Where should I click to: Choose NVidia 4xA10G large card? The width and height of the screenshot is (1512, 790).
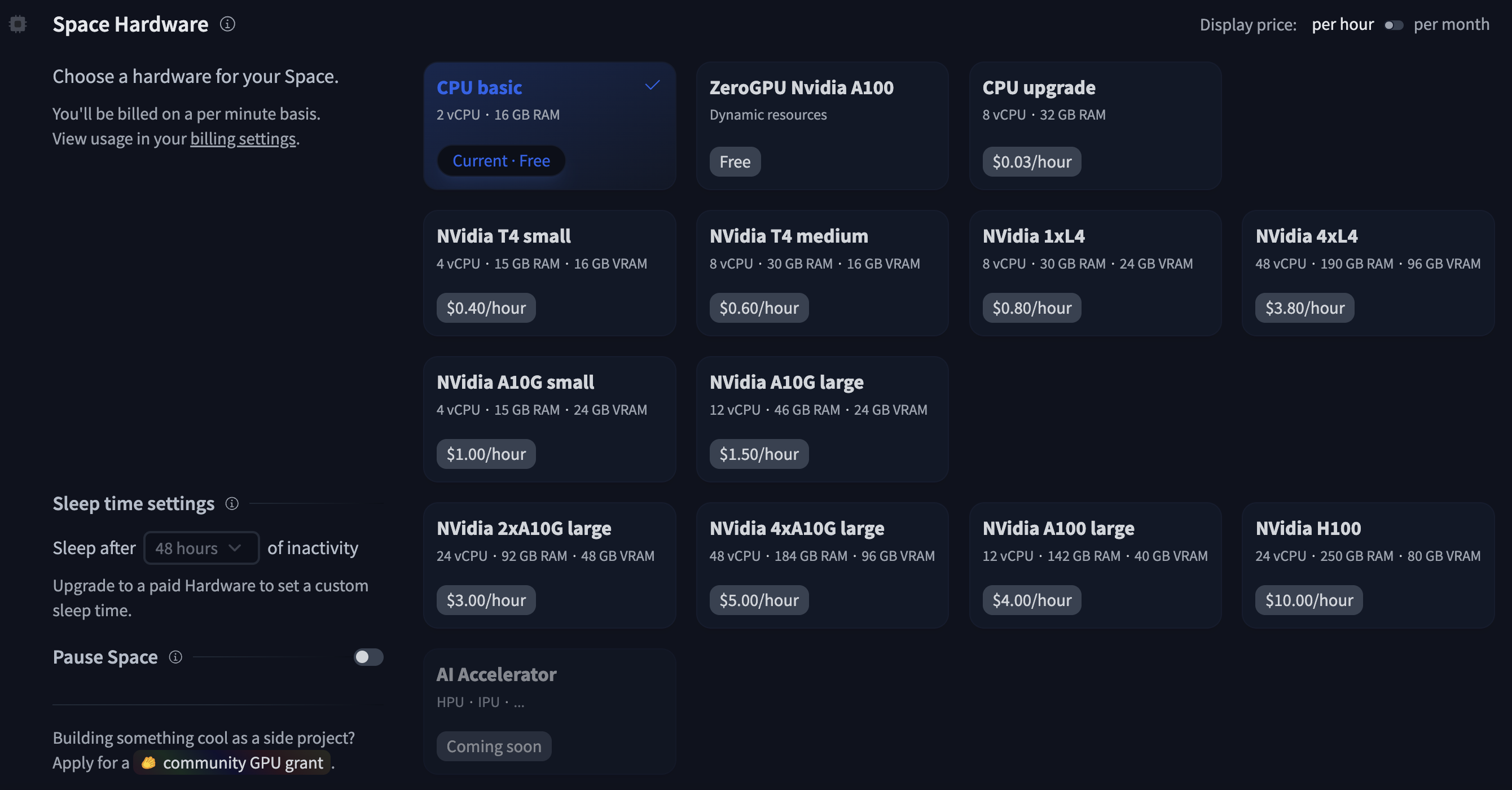point(822,565)
